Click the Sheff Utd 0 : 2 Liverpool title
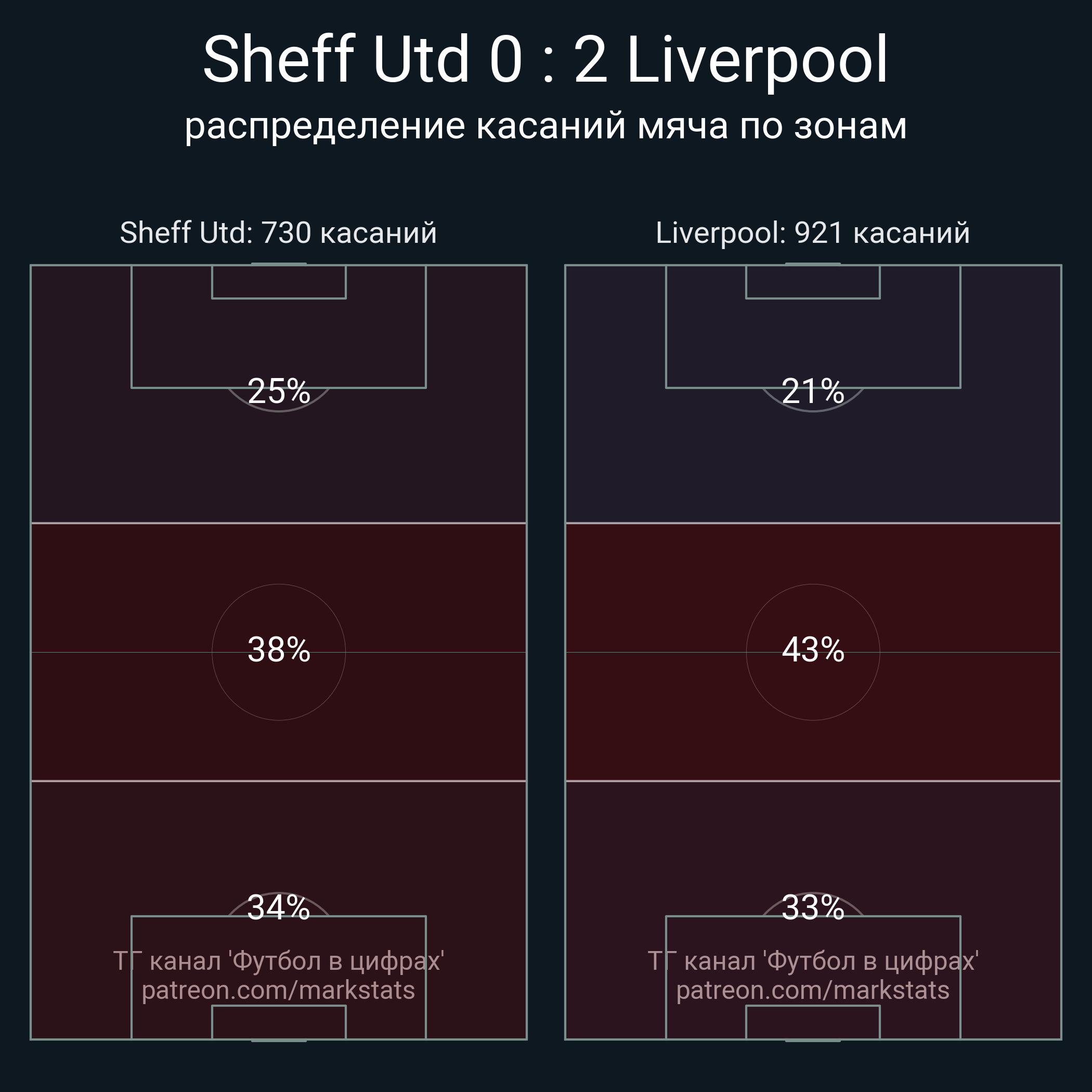This screenshot has width=1092, height=1092. pos(545,60)
